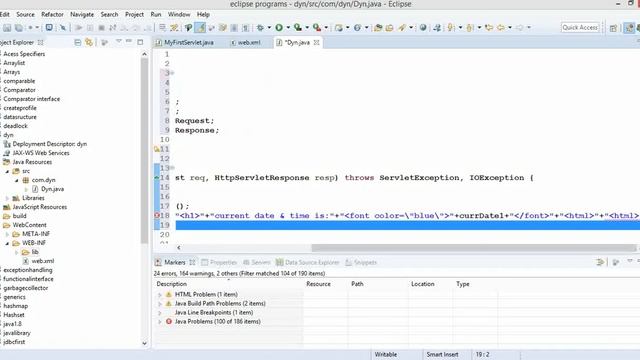Image resolution: width=640 pixels, height=360 pixels.
Task: Close the Dyn.java editor tab
Action: pos(316,42)
